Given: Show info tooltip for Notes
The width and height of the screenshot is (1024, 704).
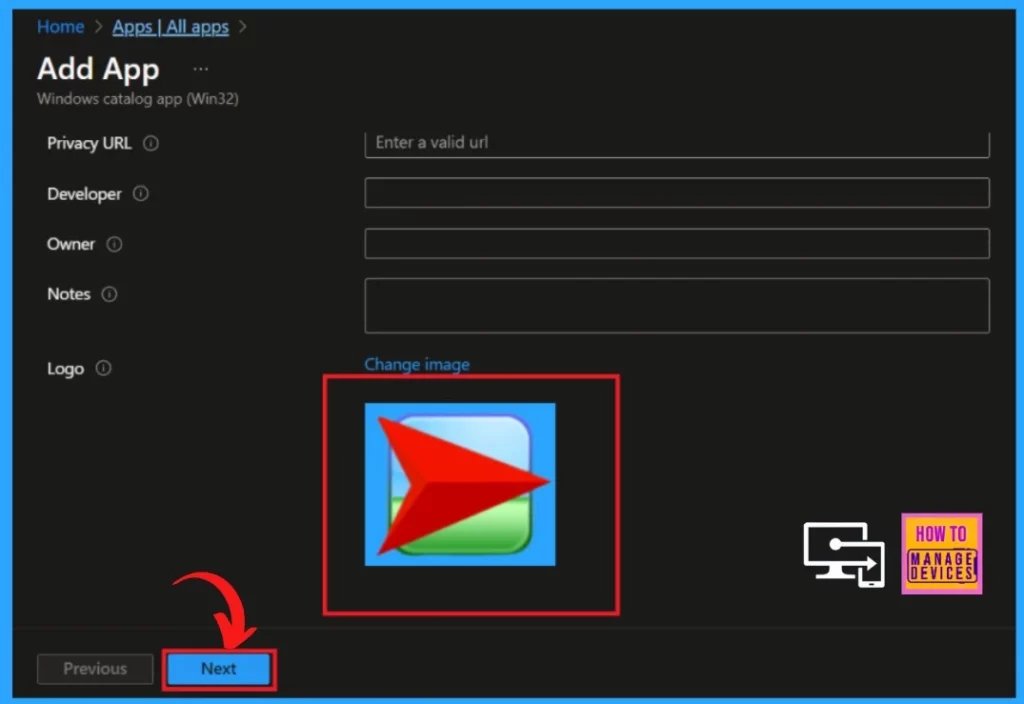Looking at the screenshot, I should coord(109,294).
